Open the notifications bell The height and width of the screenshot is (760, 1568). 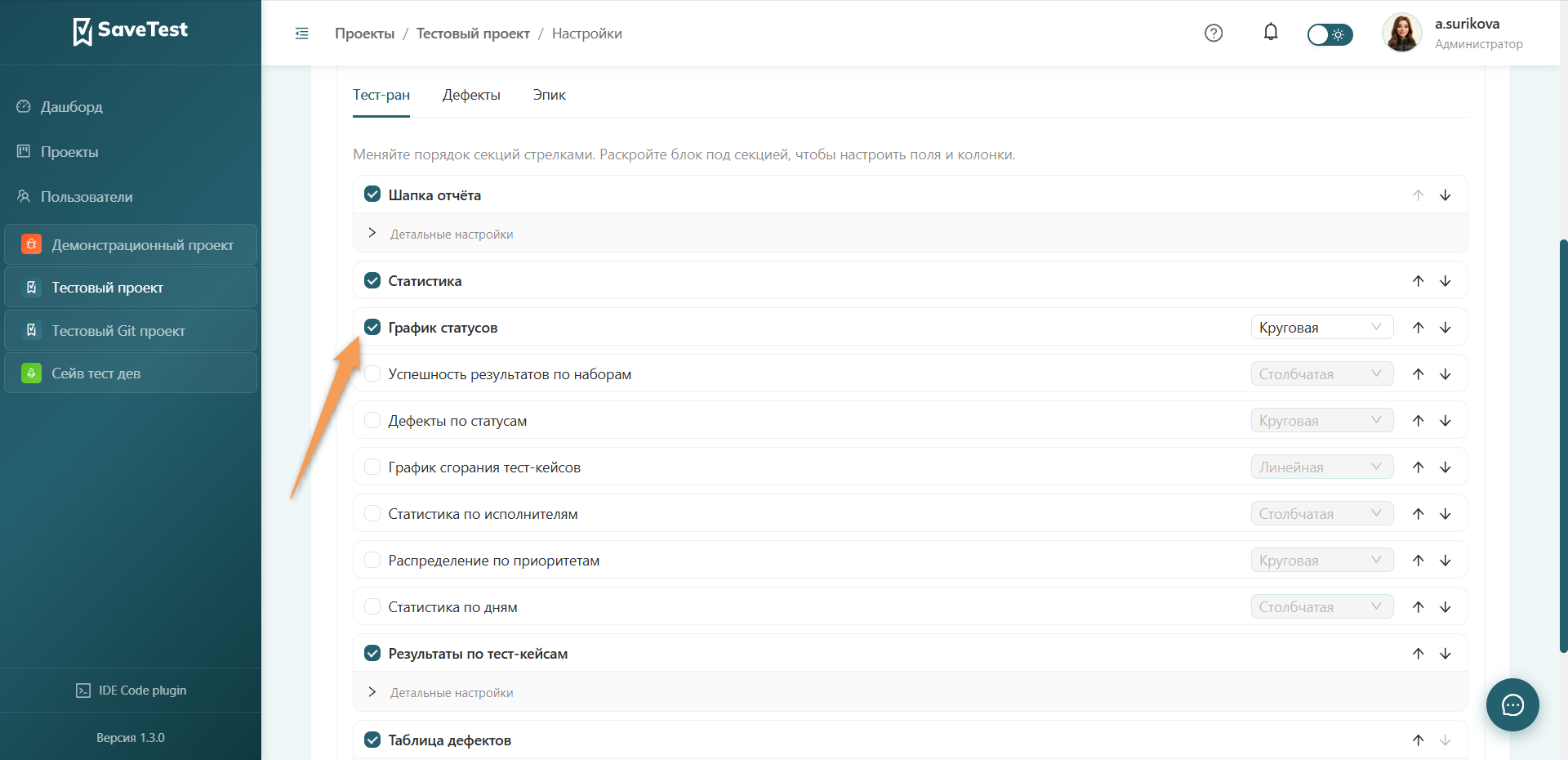click(x=1271, y=33)
